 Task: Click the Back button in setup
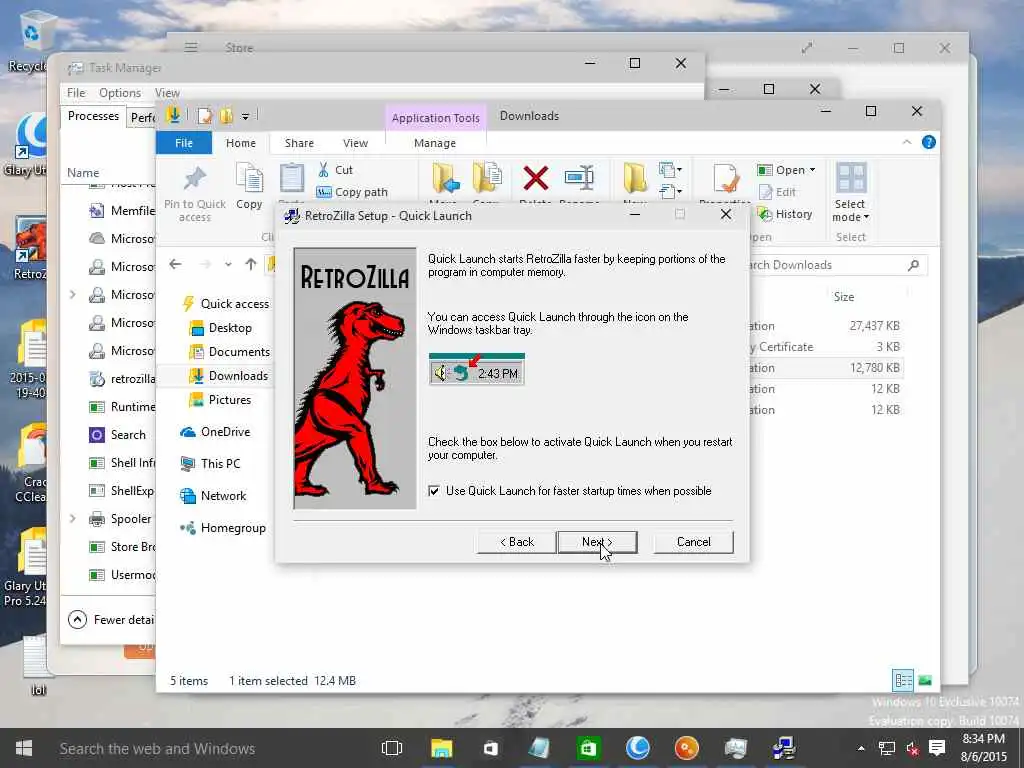(517, 542)
